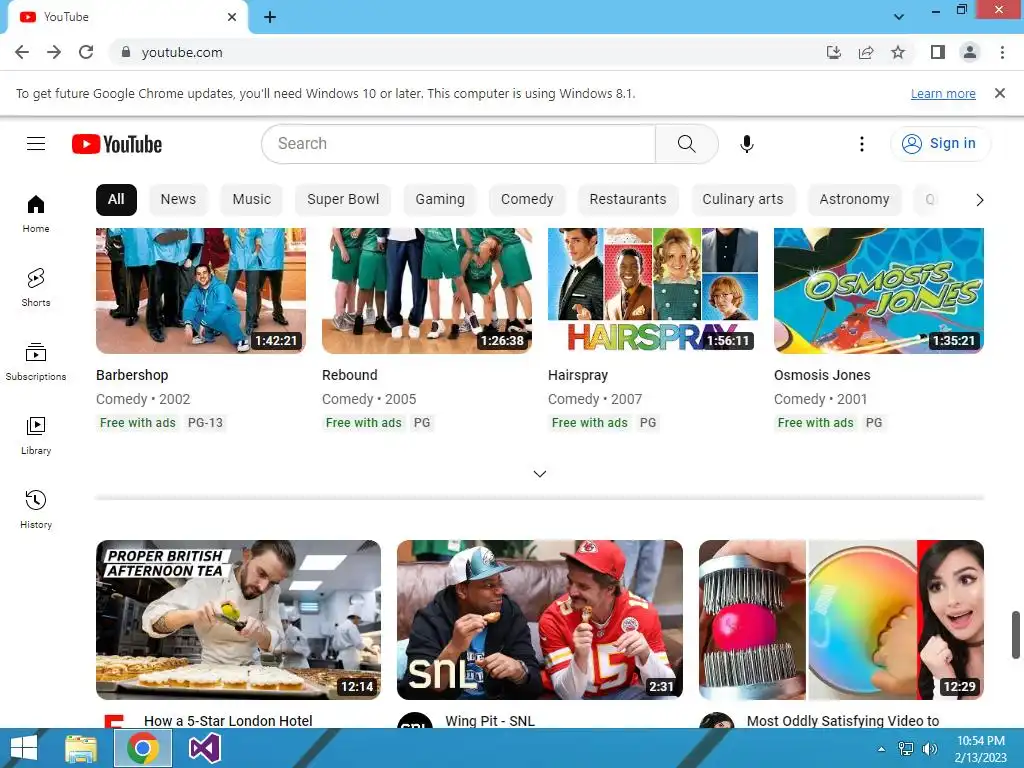Image resolution: width=1024 pixels, height=768 pixels.
Task: Select the Astronomy category chip
Action: 854,200
